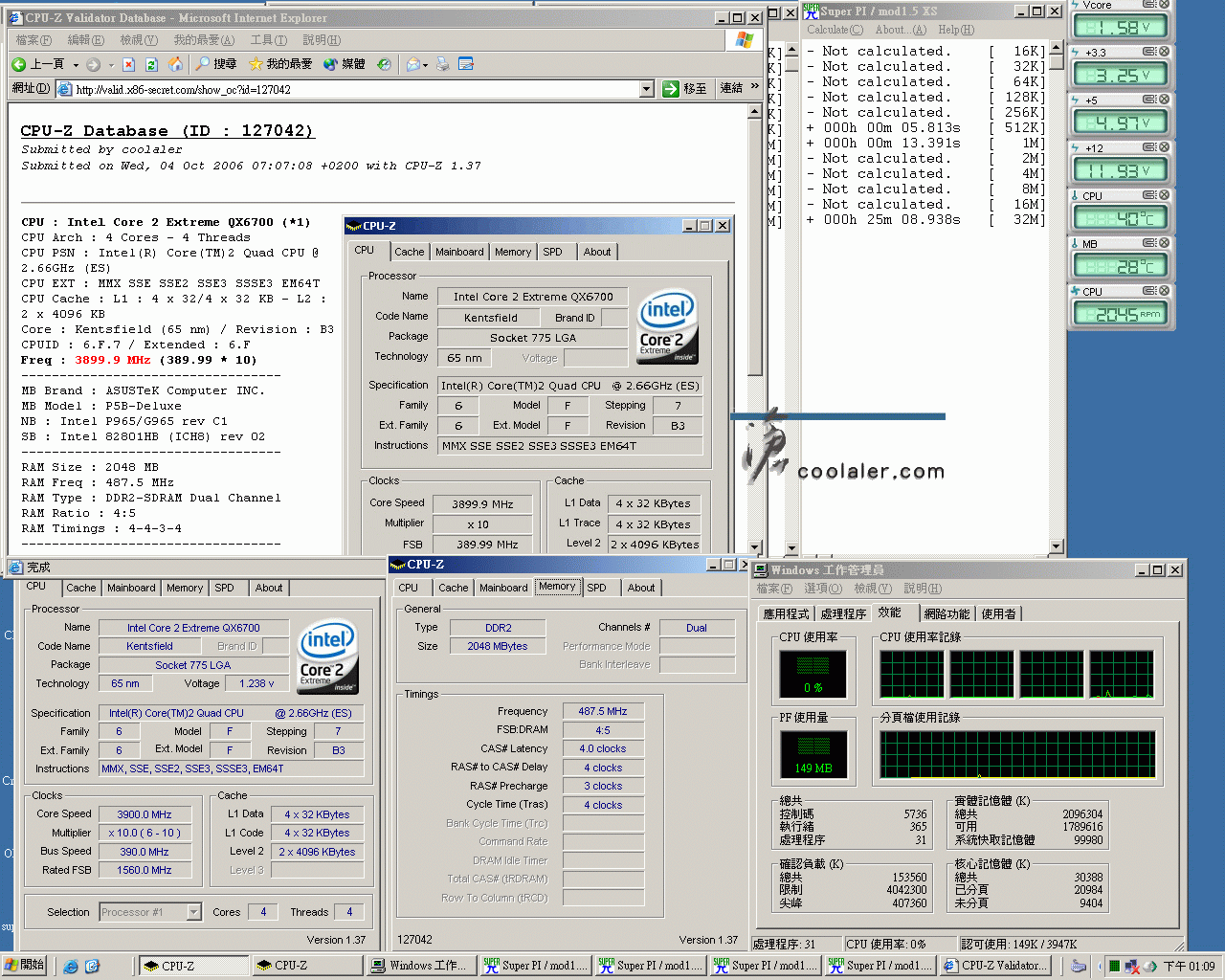The width and height of the screenshot is (1225, 980).
Task: Open settings of the +3.3 voltage widget
Action: click(1151, 52)
